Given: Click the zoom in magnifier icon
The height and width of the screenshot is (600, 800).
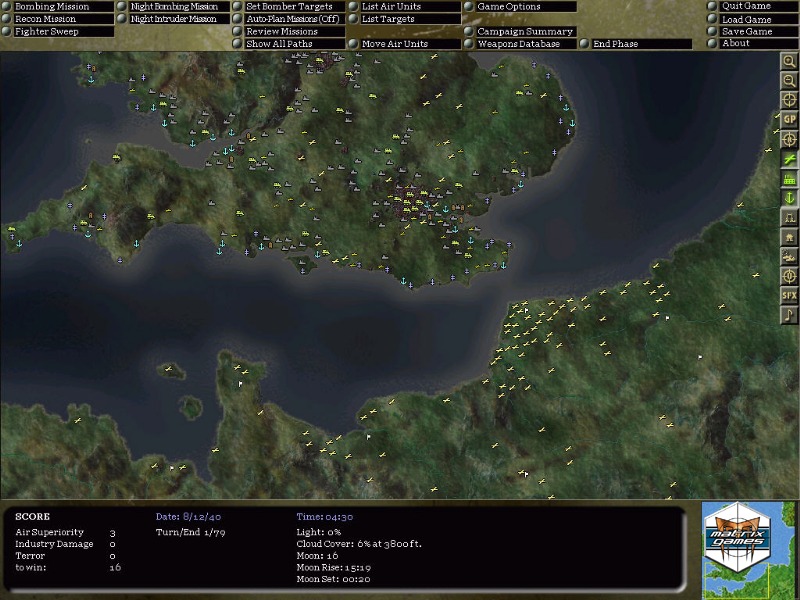Looking at the screenshot, I should [789, 60].
